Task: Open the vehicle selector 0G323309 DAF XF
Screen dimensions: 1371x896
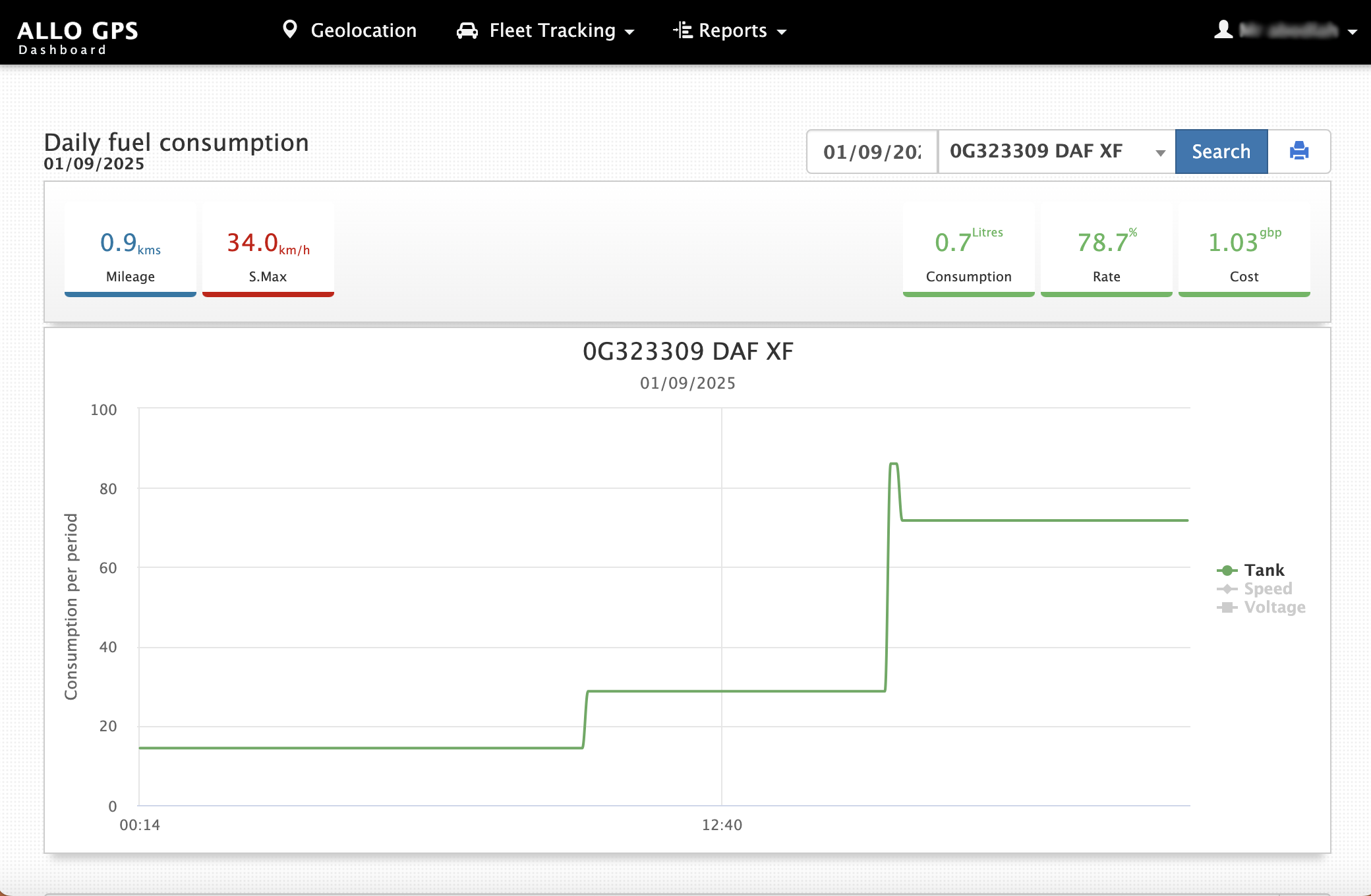Action: pyautogui.click(x=1056, y=152)
